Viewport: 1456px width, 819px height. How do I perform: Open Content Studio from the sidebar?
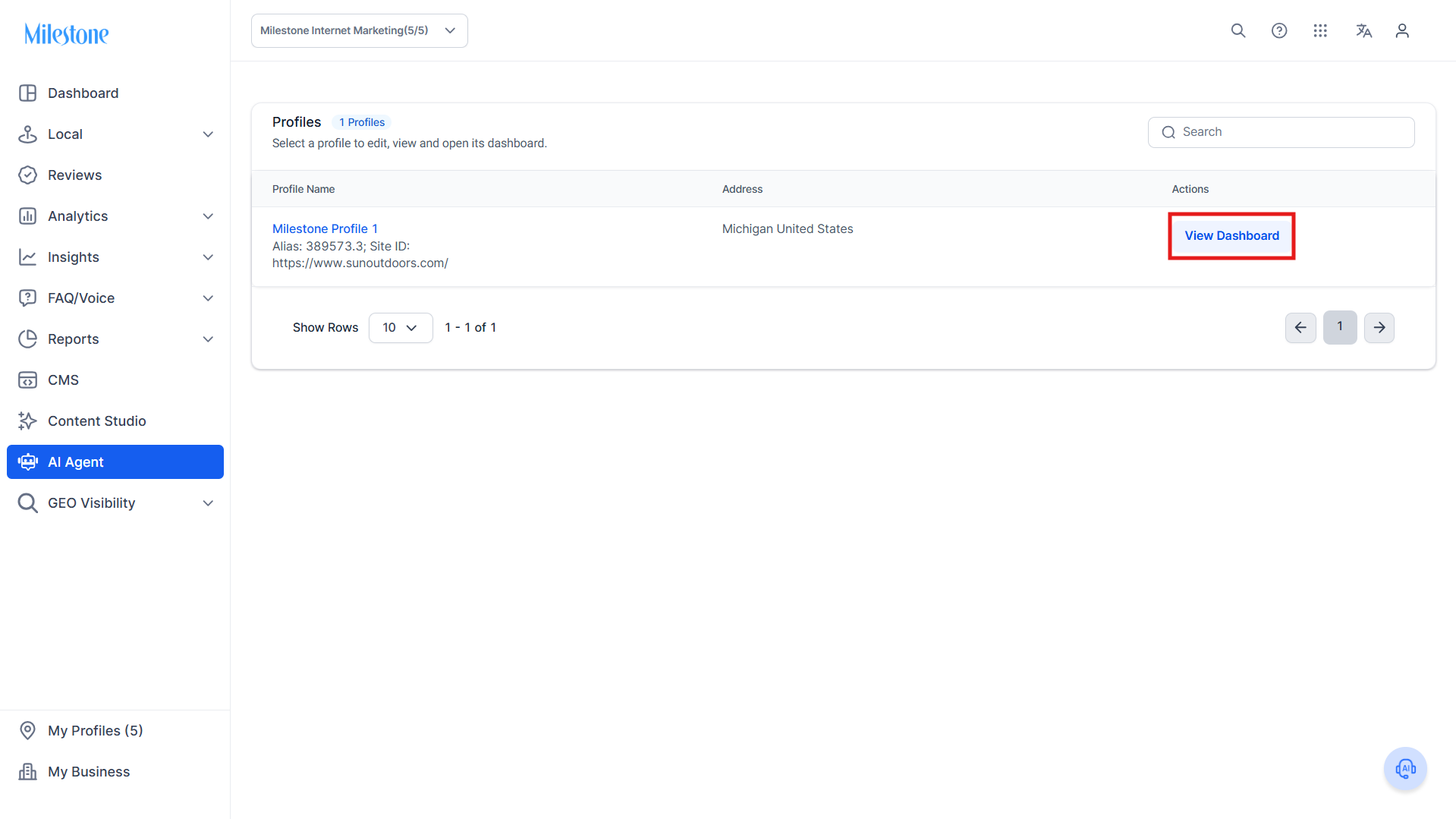pyautogui.click(x=115, y=421)
